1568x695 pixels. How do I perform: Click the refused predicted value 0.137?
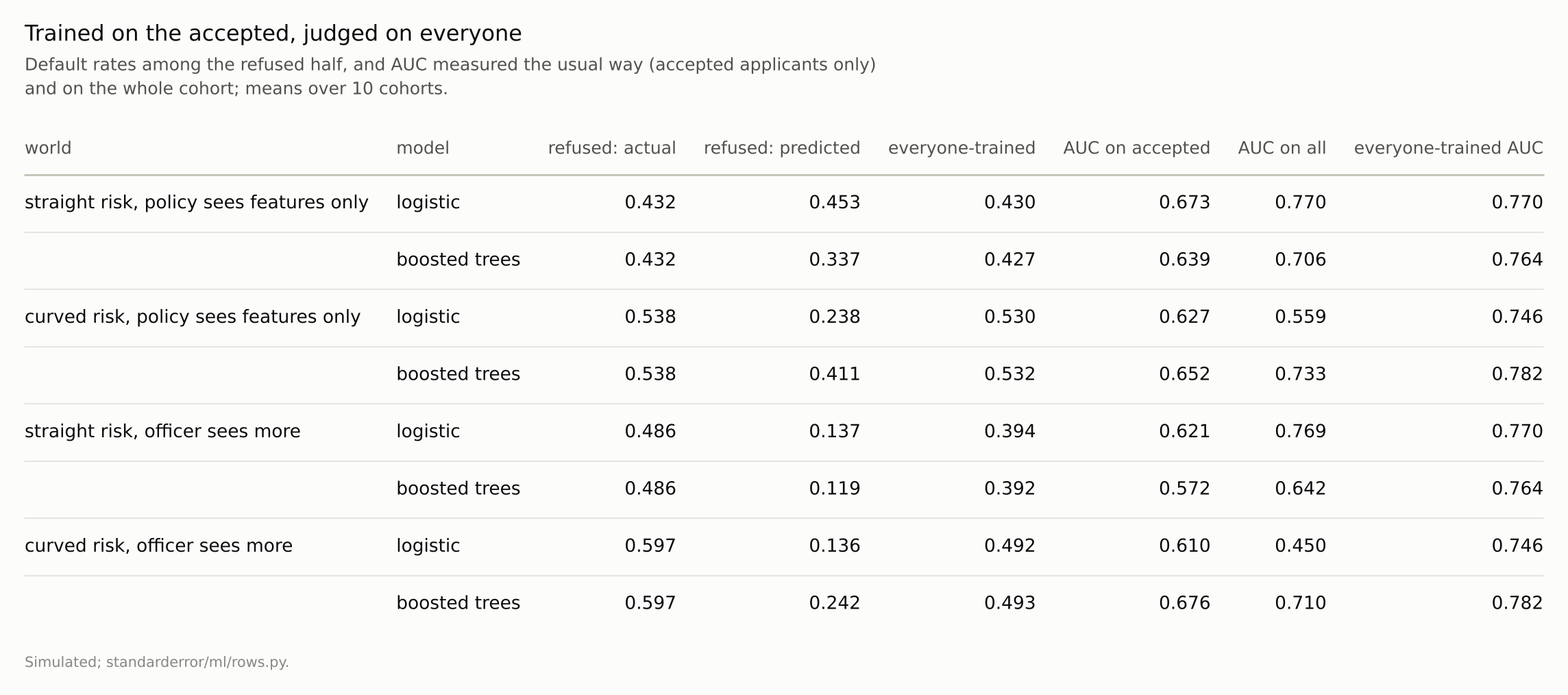[835, 431]
